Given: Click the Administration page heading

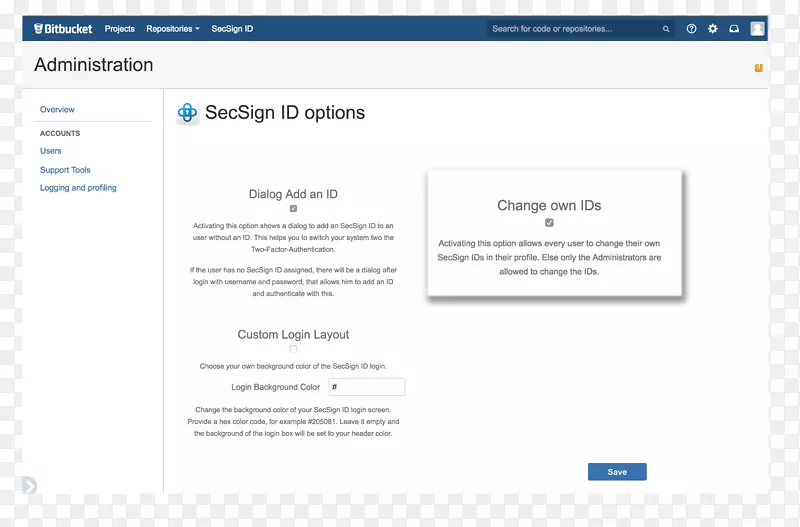Looking at the screenshot, I should coord(93,65).
